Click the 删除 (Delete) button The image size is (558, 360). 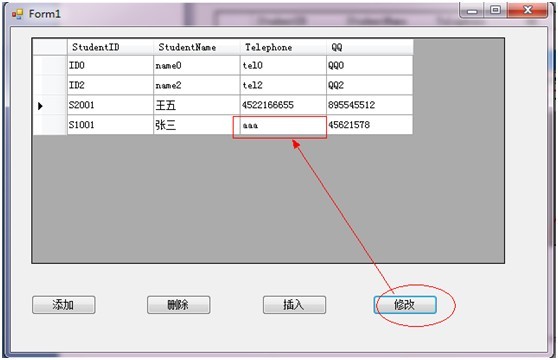click(179, 305)
